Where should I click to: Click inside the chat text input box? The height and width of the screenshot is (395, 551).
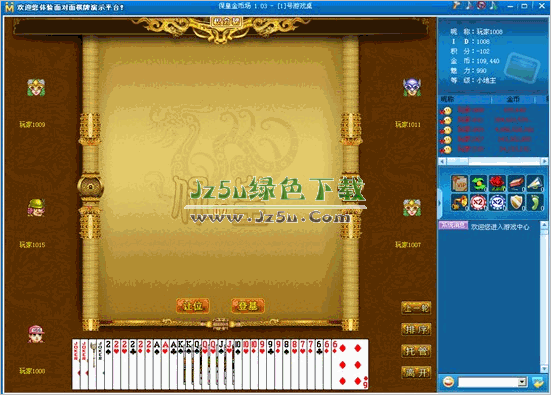(488, 382)
